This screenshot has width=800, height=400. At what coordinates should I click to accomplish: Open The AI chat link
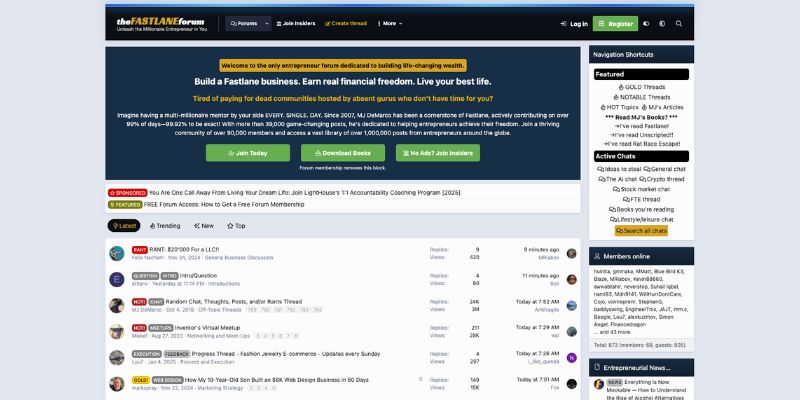pos(618,179)
